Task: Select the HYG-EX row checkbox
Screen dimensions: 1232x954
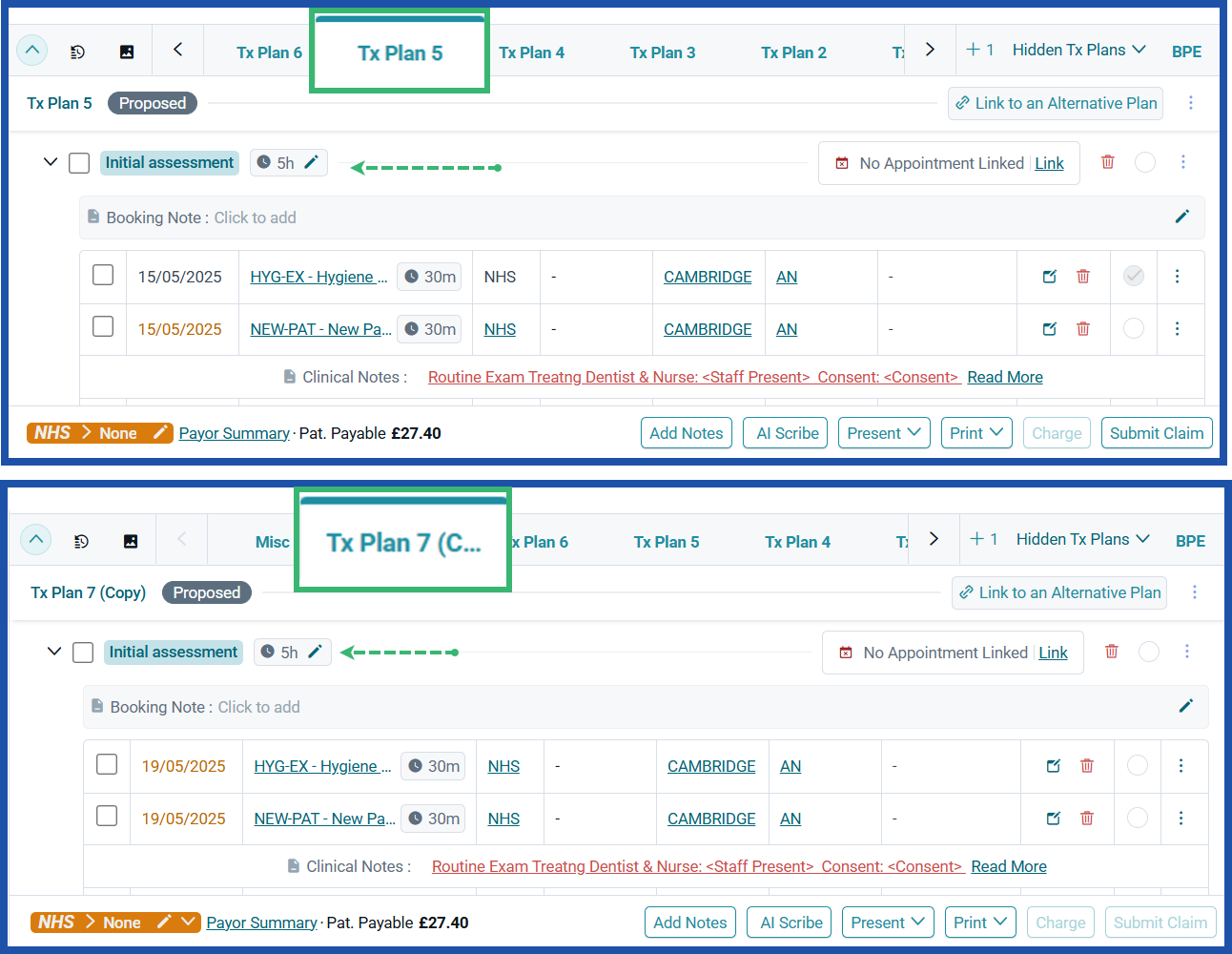Action: point(102,275)
